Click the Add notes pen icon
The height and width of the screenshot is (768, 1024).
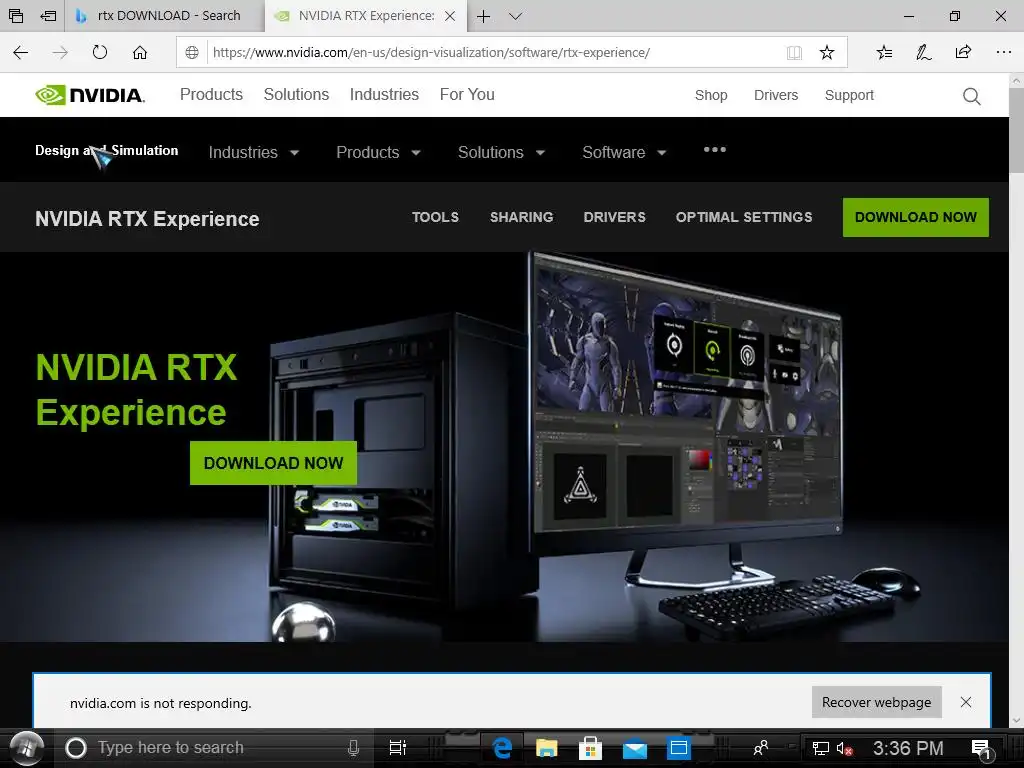[923, 52]
